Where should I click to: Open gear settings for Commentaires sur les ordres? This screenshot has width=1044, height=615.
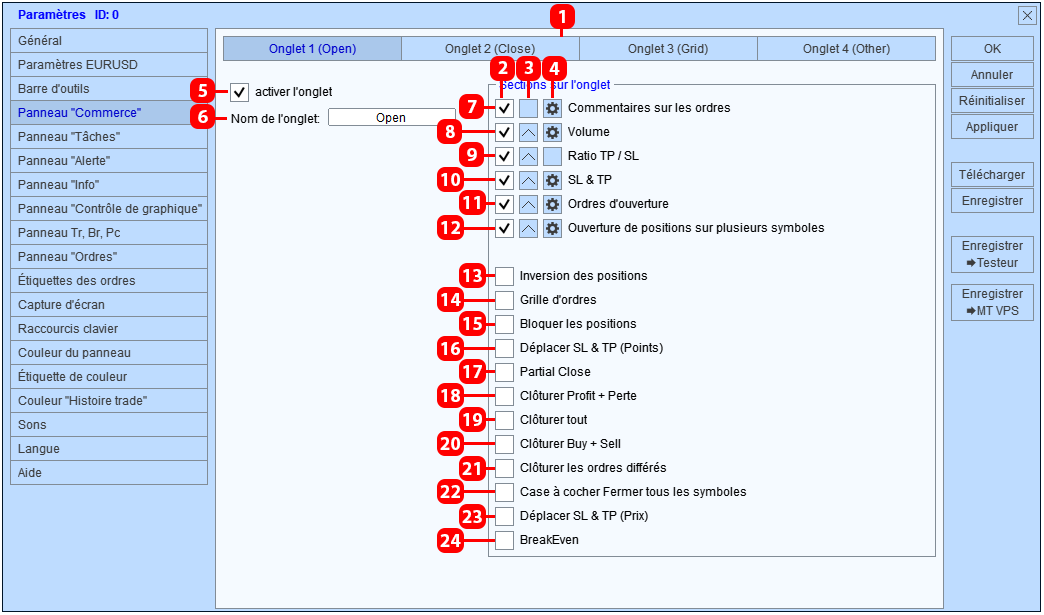(x=552, y=108)
